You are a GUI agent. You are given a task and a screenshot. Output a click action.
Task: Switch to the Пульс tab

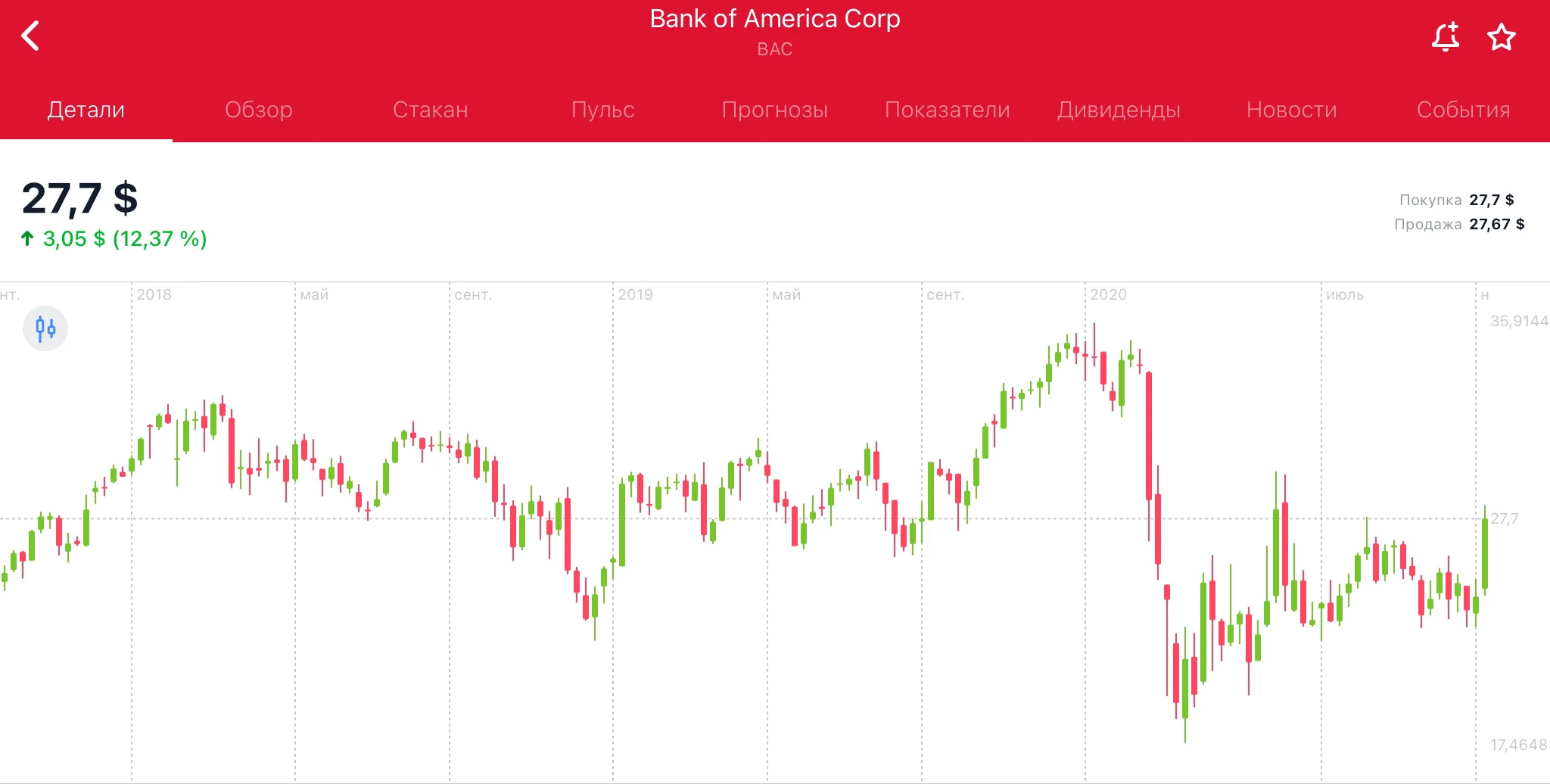tap(603, 110)
